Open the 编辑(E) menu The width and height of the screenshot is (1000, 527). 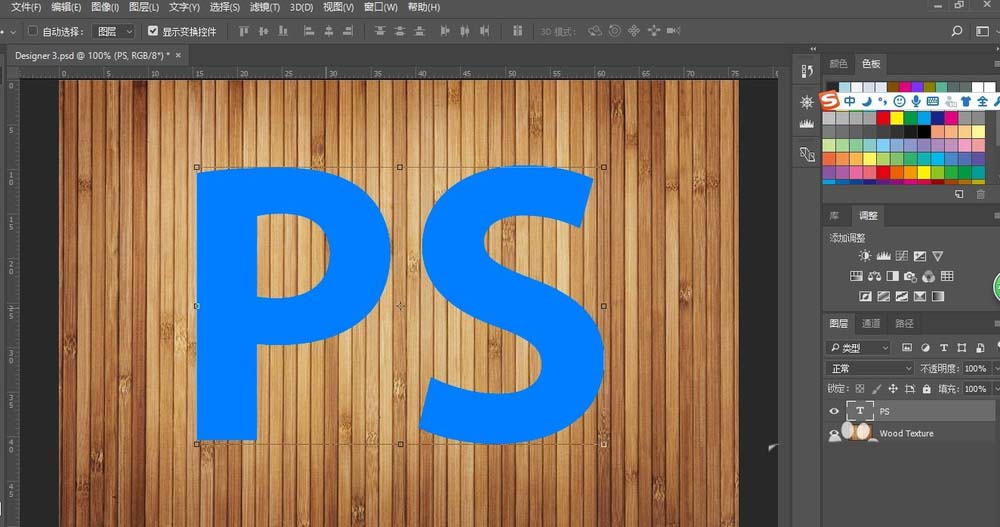(x=66, y=7)
